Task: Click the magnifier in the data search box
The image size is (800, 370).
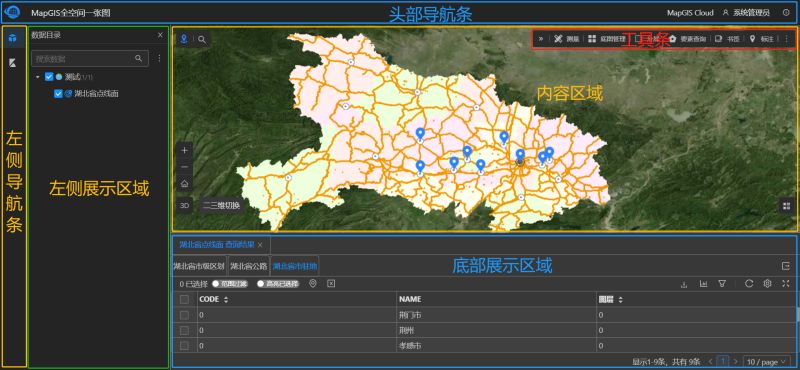Action: [138, 59]
